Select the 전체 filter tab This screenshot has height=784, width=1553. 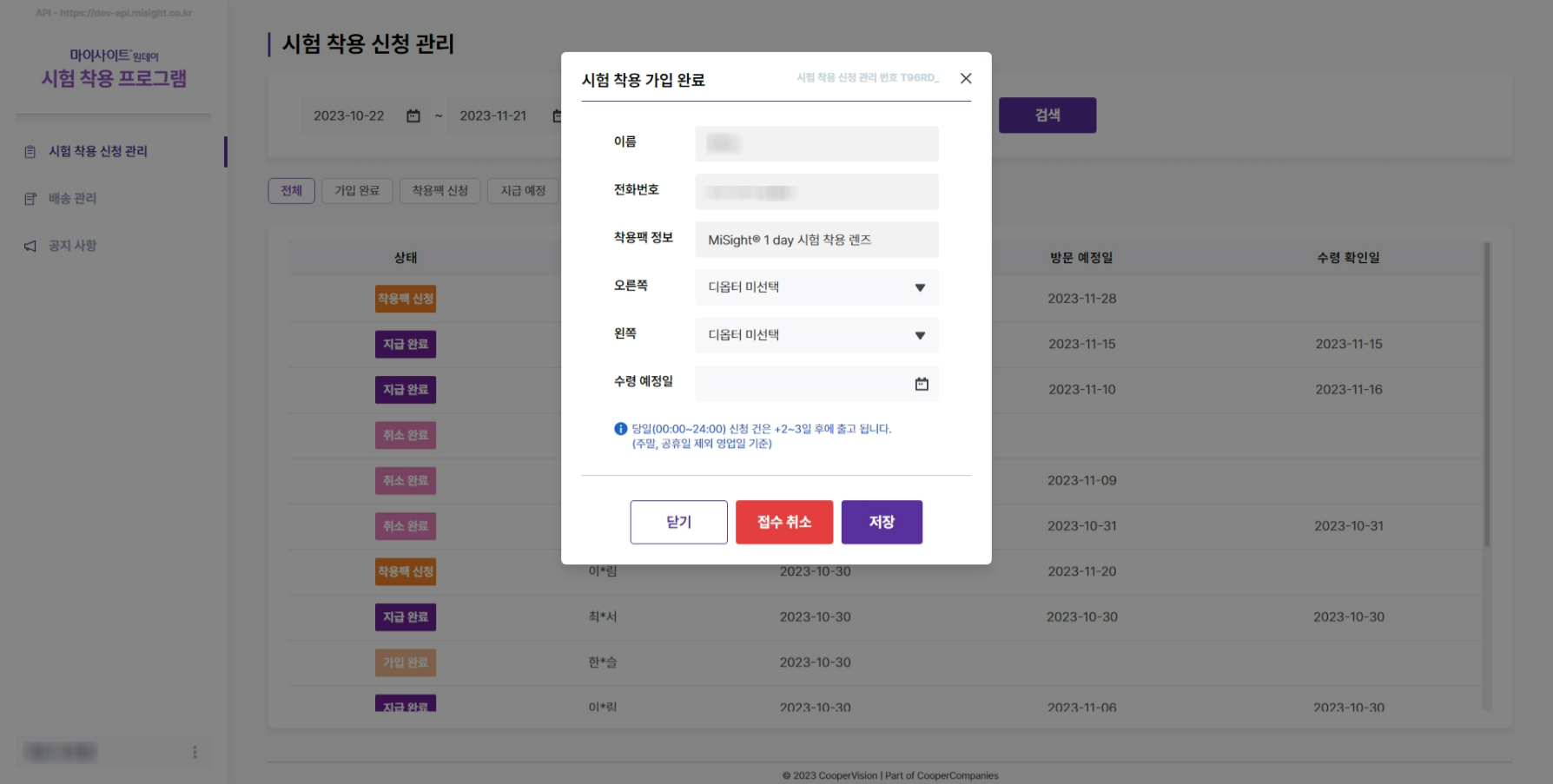(291, 191)
